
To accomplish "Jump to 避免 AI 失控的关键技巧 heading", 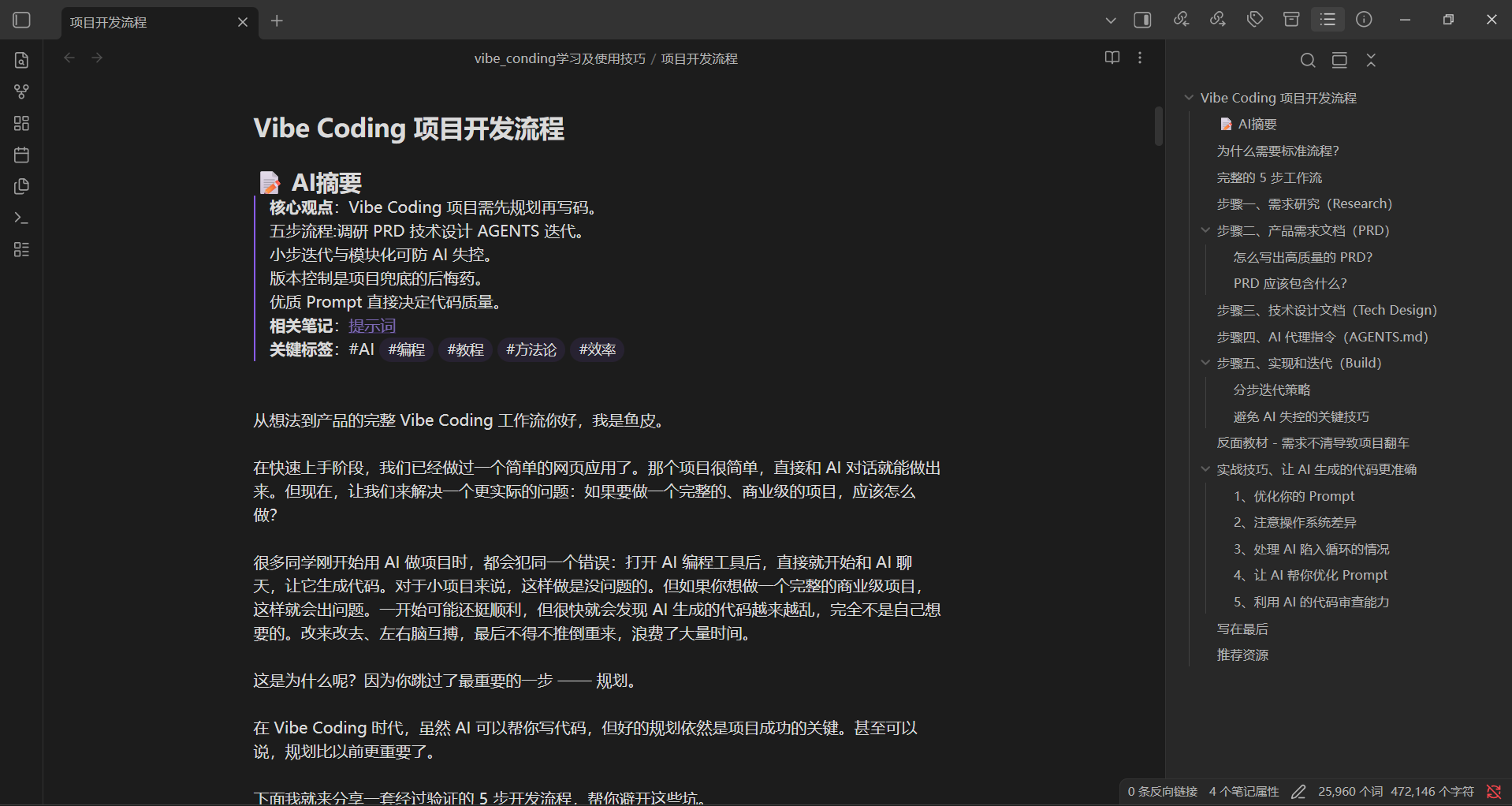I will pos(1302,416).
